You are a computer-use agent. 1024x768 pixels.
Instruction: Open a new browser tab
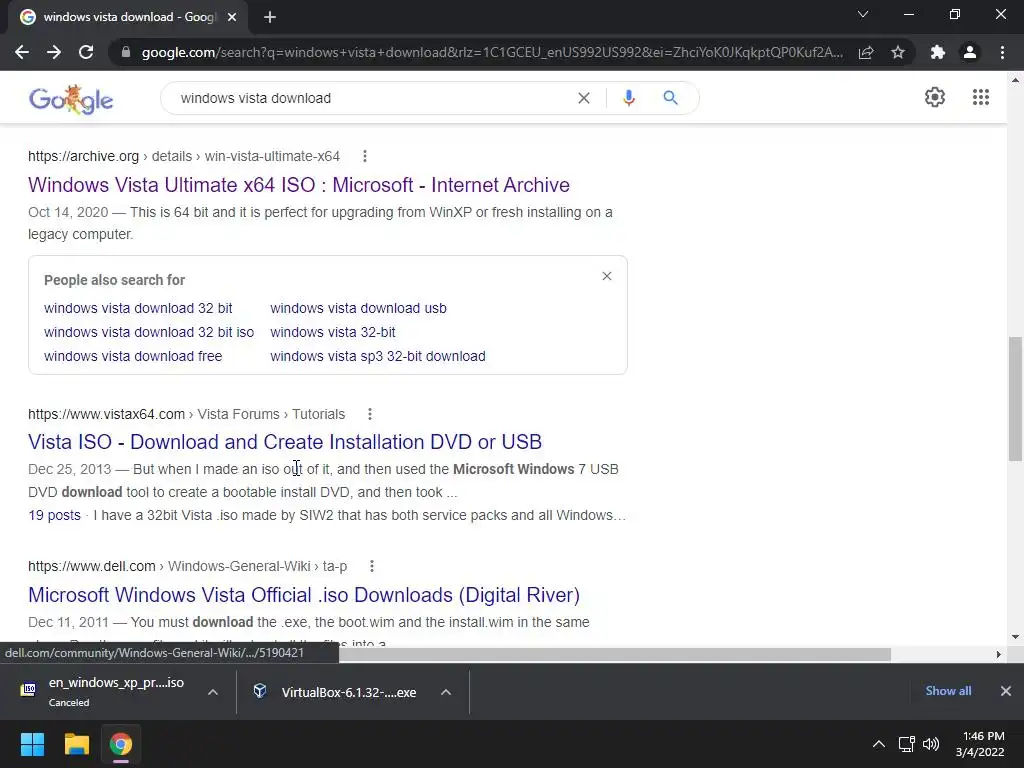[x=270, y=17]
